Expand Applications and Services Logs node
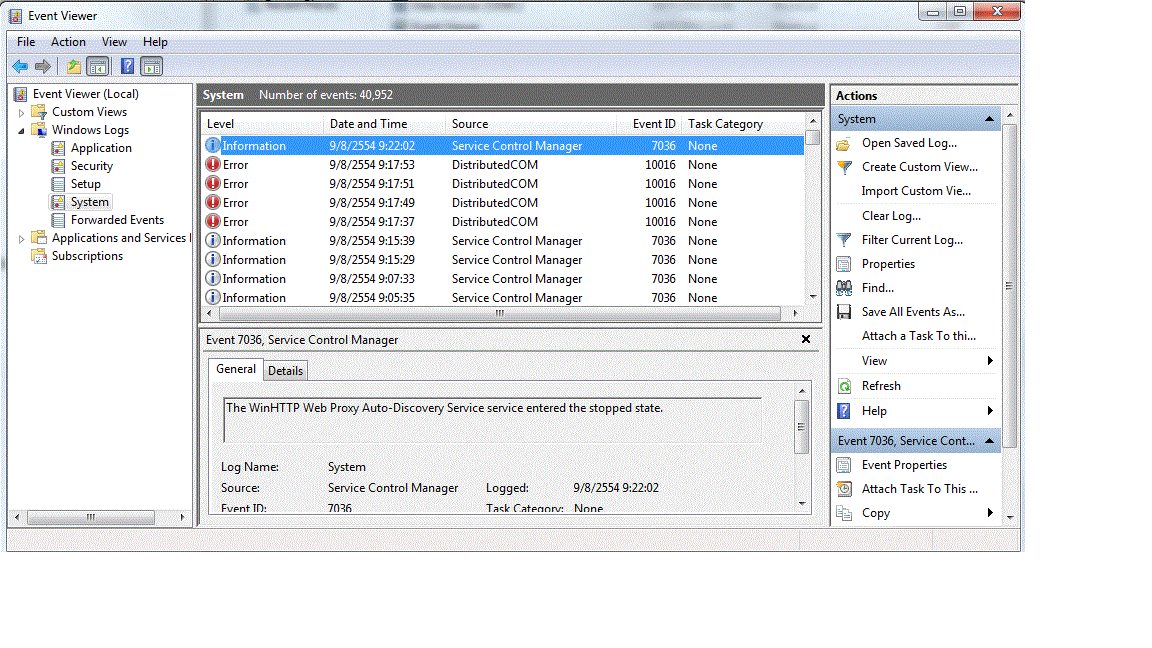 point(21,239)
